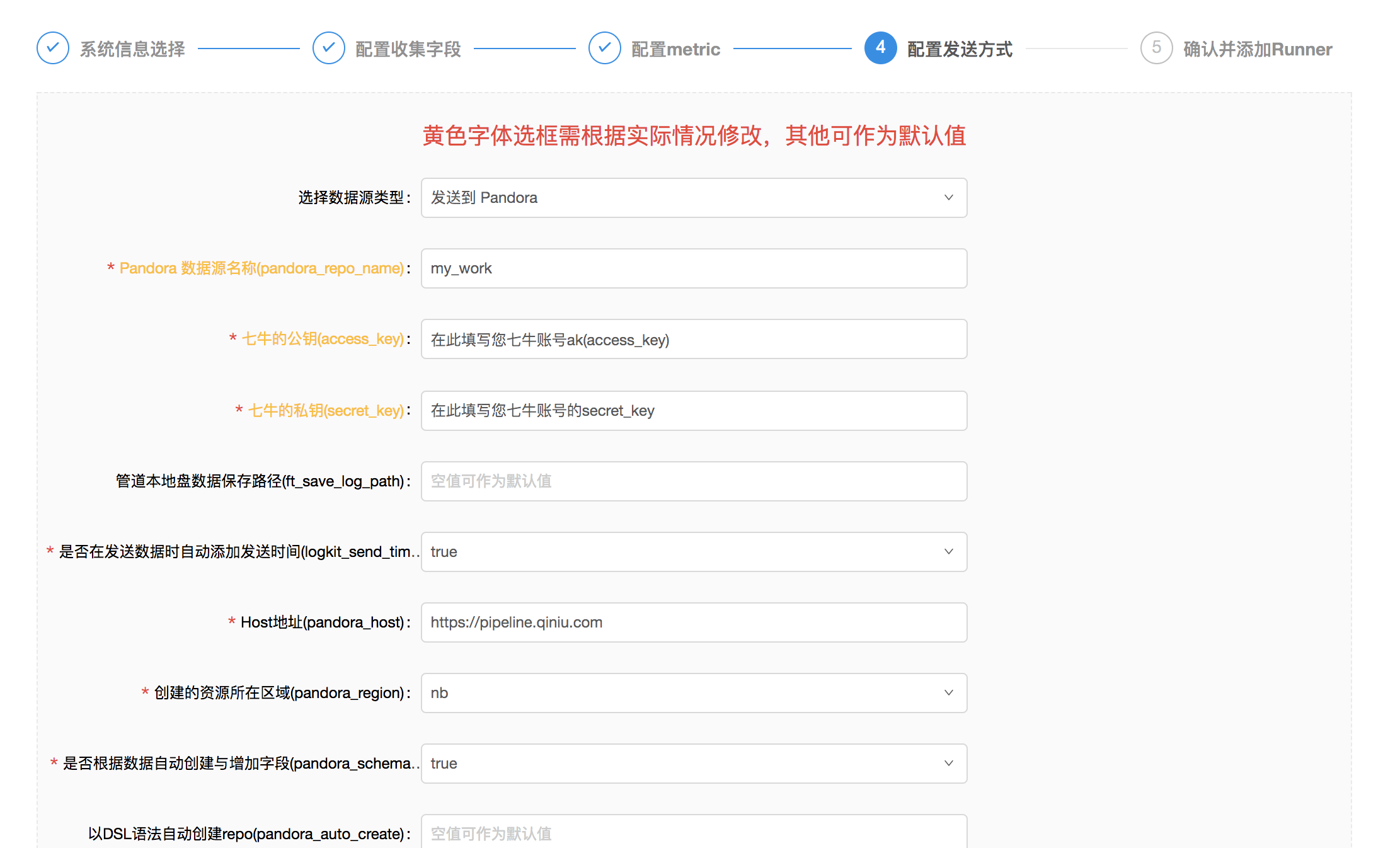Focus the pandora_auto_create input field
This screenshot has height=848, width=1400.
694,832
